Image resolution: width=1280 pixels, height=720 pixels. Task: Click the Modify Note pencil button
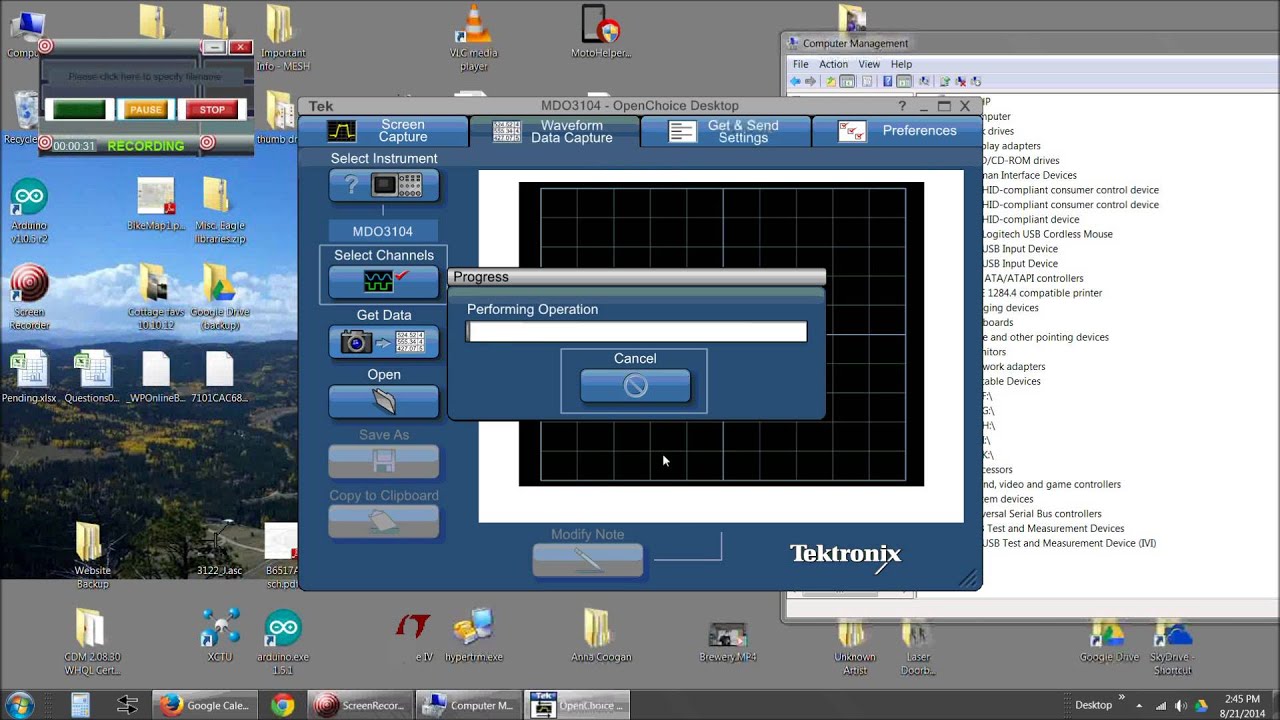click(x=588, y=561)
